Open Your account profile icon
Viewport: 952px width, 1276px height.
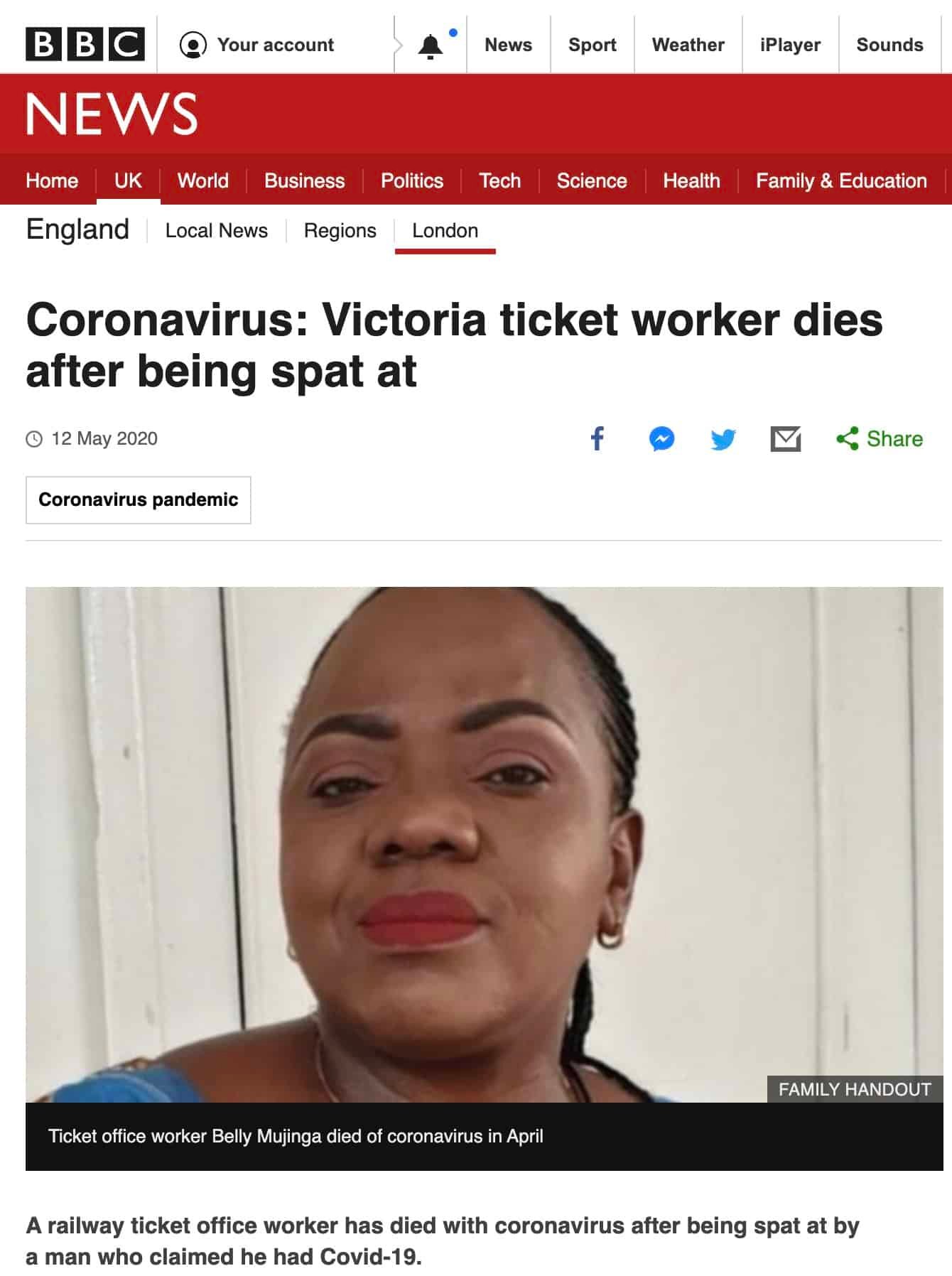point(193,45)
